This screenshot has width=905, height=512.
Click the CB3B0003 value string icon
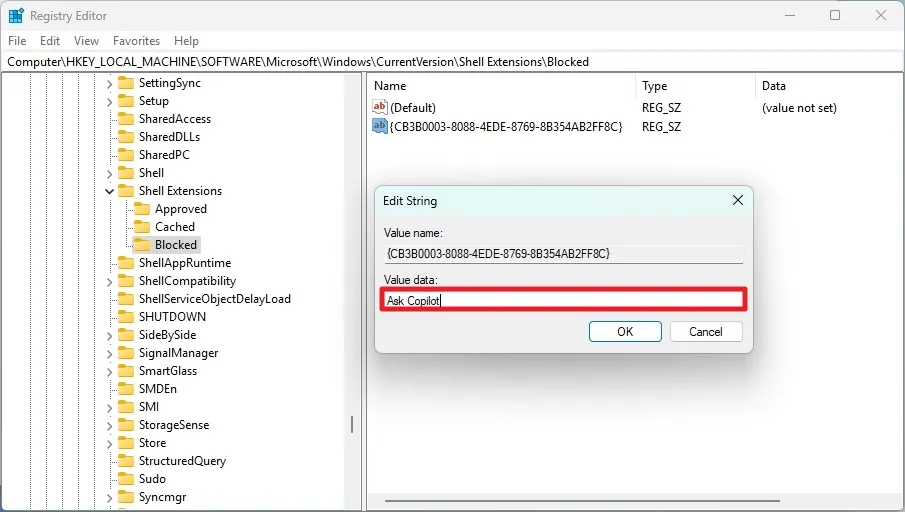tap(380, 126)
